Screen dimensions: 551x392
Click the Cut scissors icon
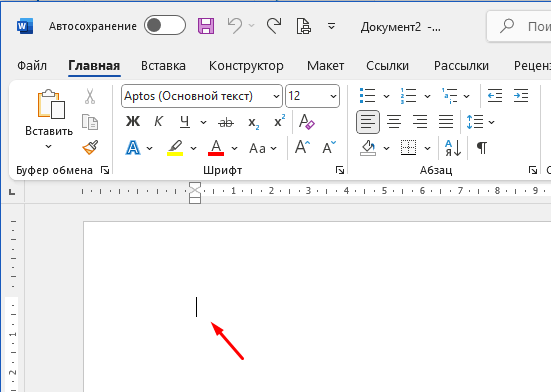[x=90, y=96]
